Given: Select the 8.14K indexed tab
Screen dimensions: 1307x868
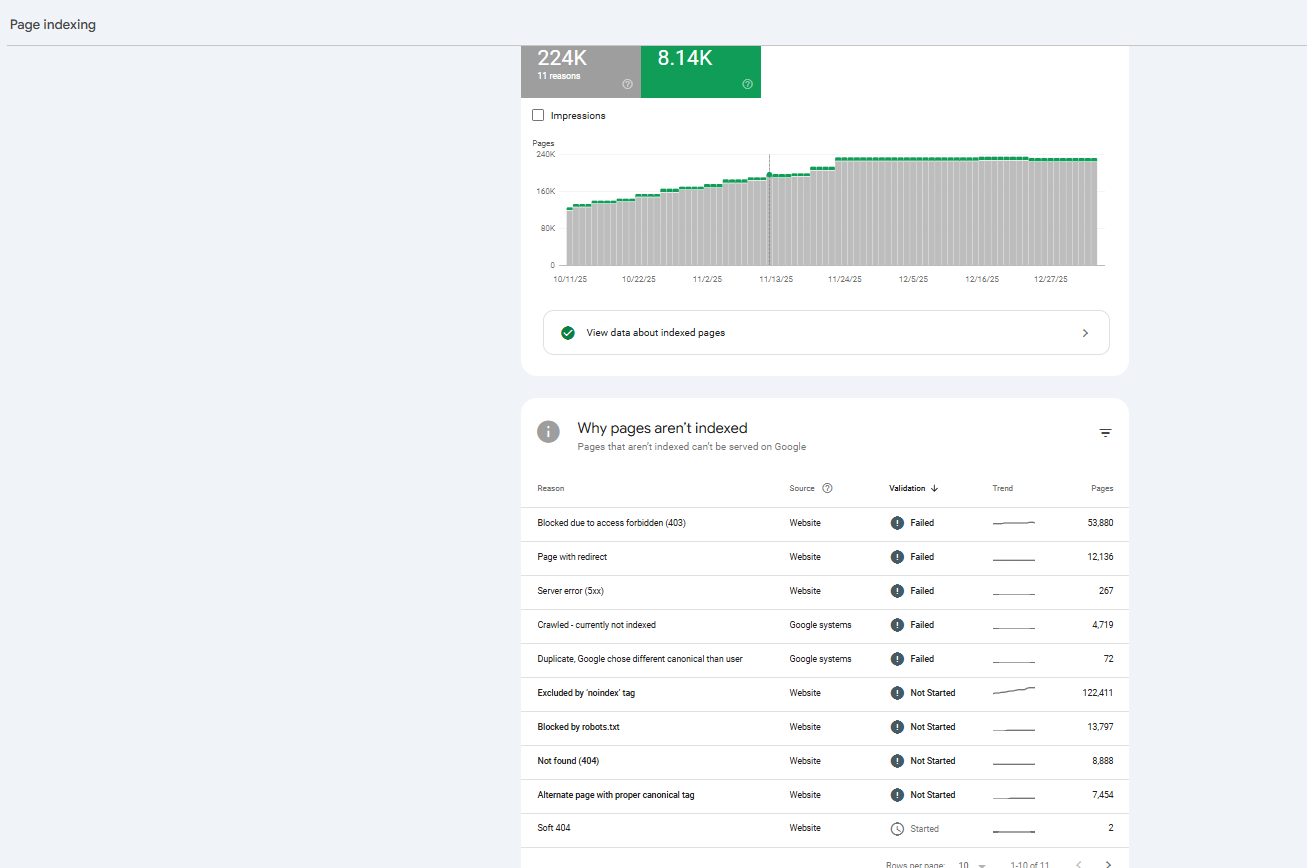Looking at the screenshot, I should (701, 71).
